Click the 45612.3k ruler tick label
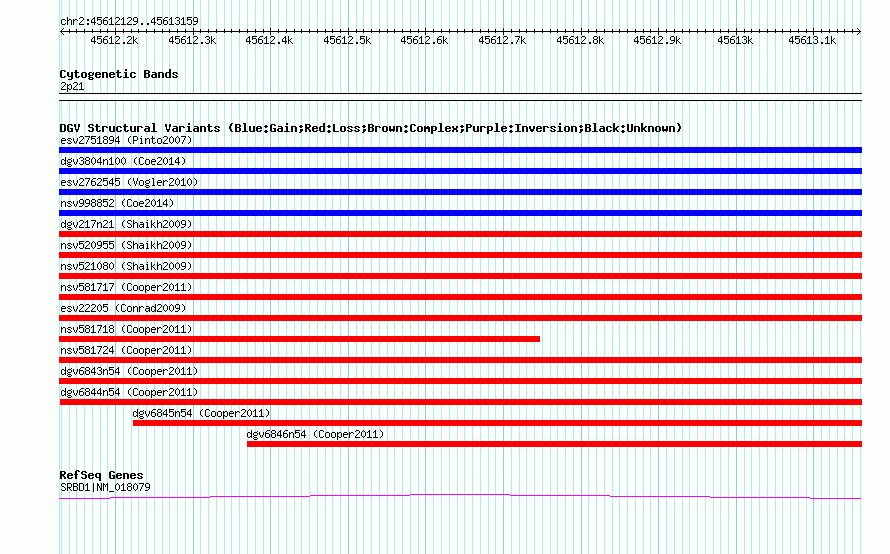 coord(192,40)
